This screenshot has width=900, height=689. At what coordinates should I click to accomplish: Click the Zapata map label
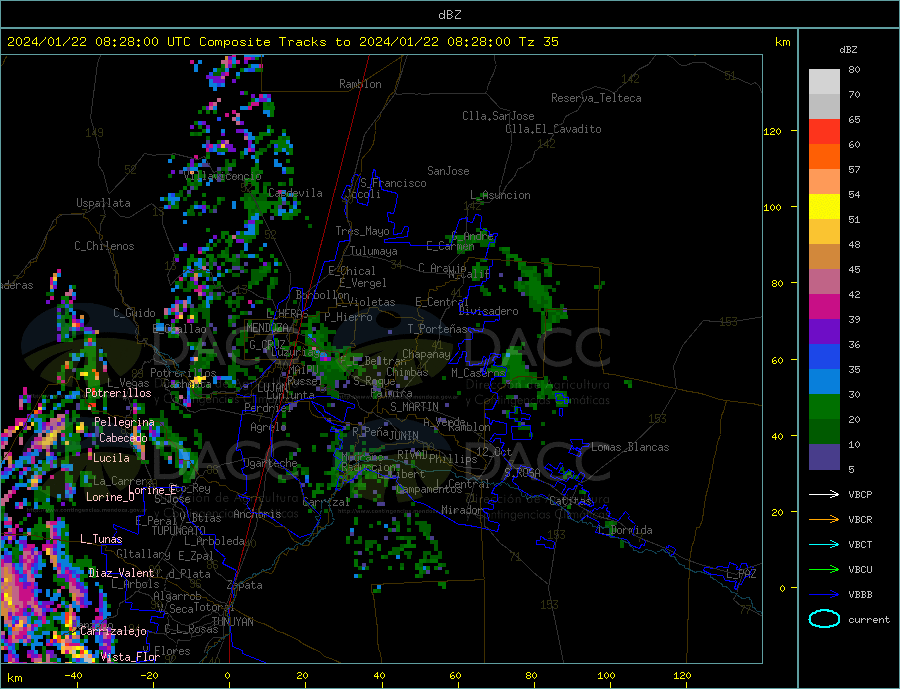245,586
